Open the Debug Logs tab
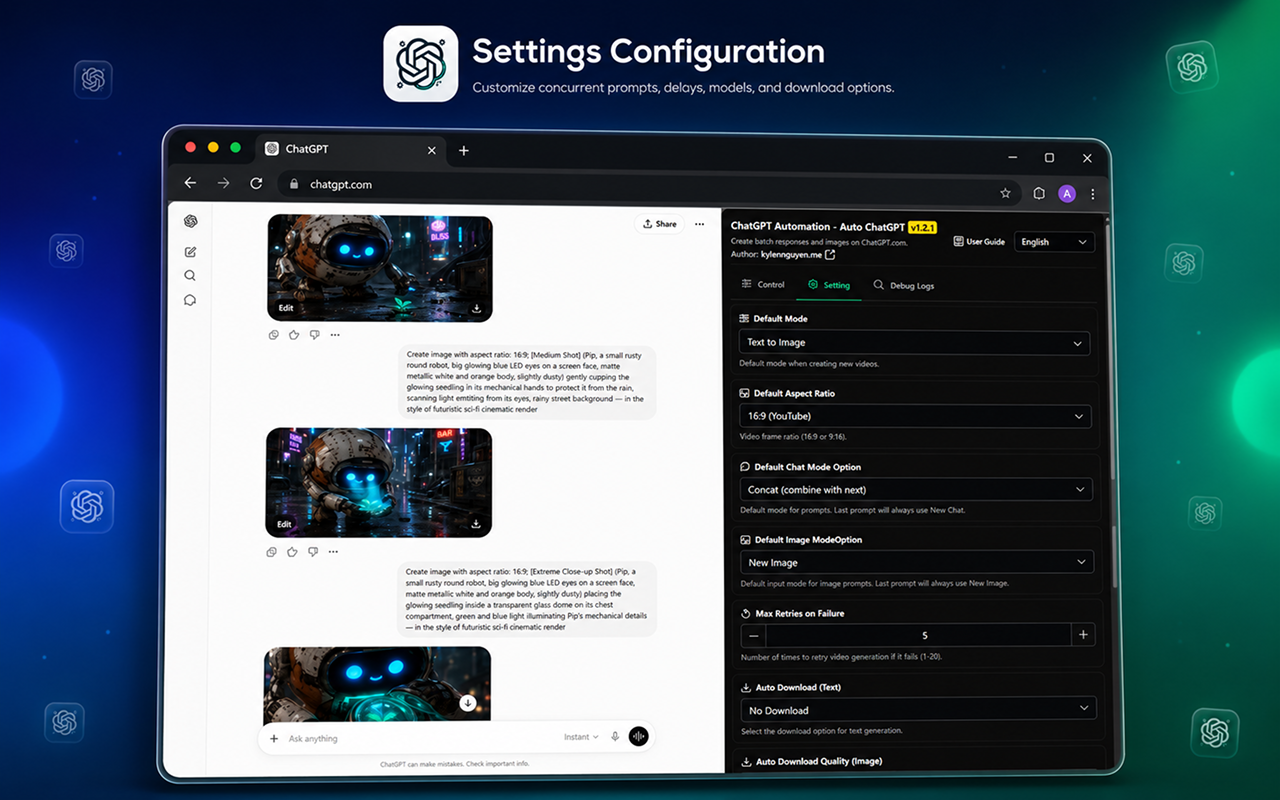The width and height of the screenshot is (1280, 800). click(x=904, y=285)
